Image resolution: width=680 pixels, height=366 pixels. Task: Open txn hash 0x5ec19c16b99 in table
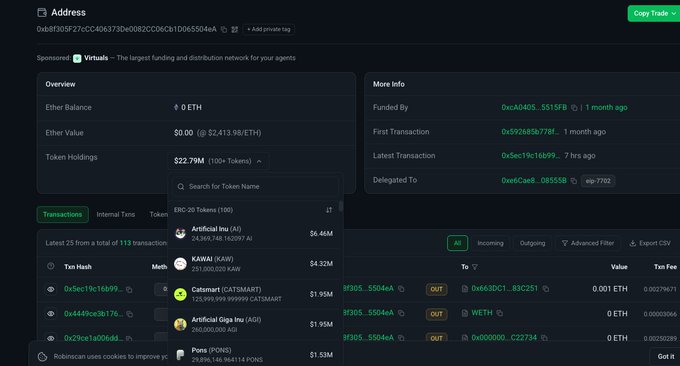93,289
